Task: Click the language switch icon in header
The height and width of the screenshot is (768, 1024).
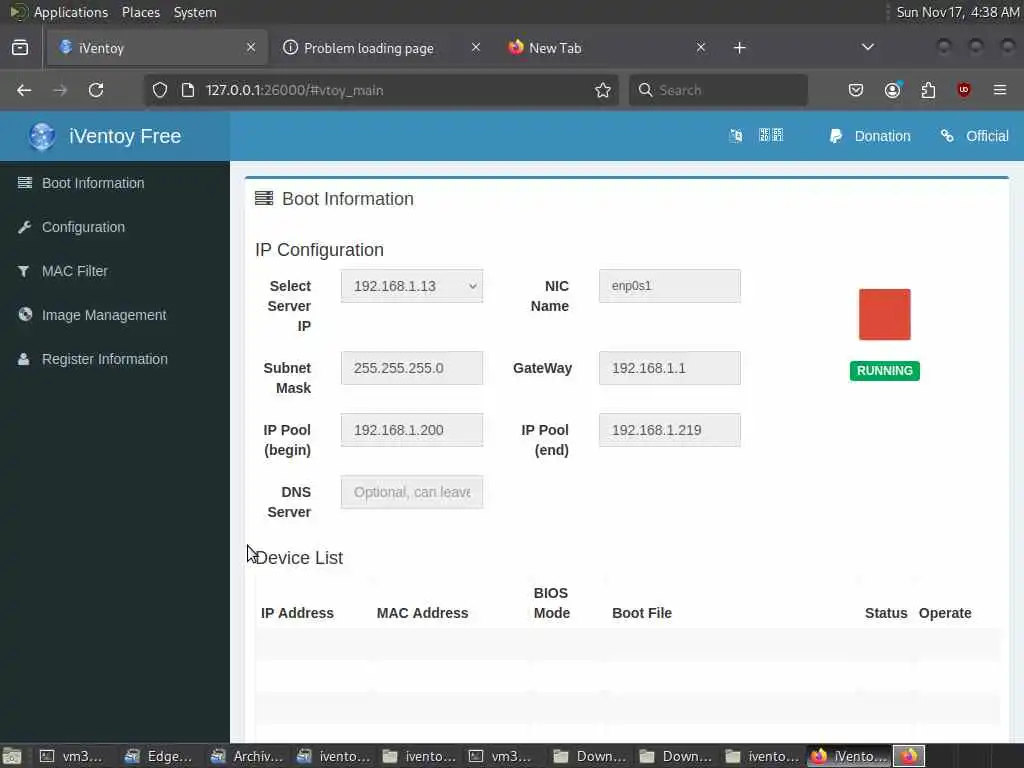Action: [x=735, y=136]
